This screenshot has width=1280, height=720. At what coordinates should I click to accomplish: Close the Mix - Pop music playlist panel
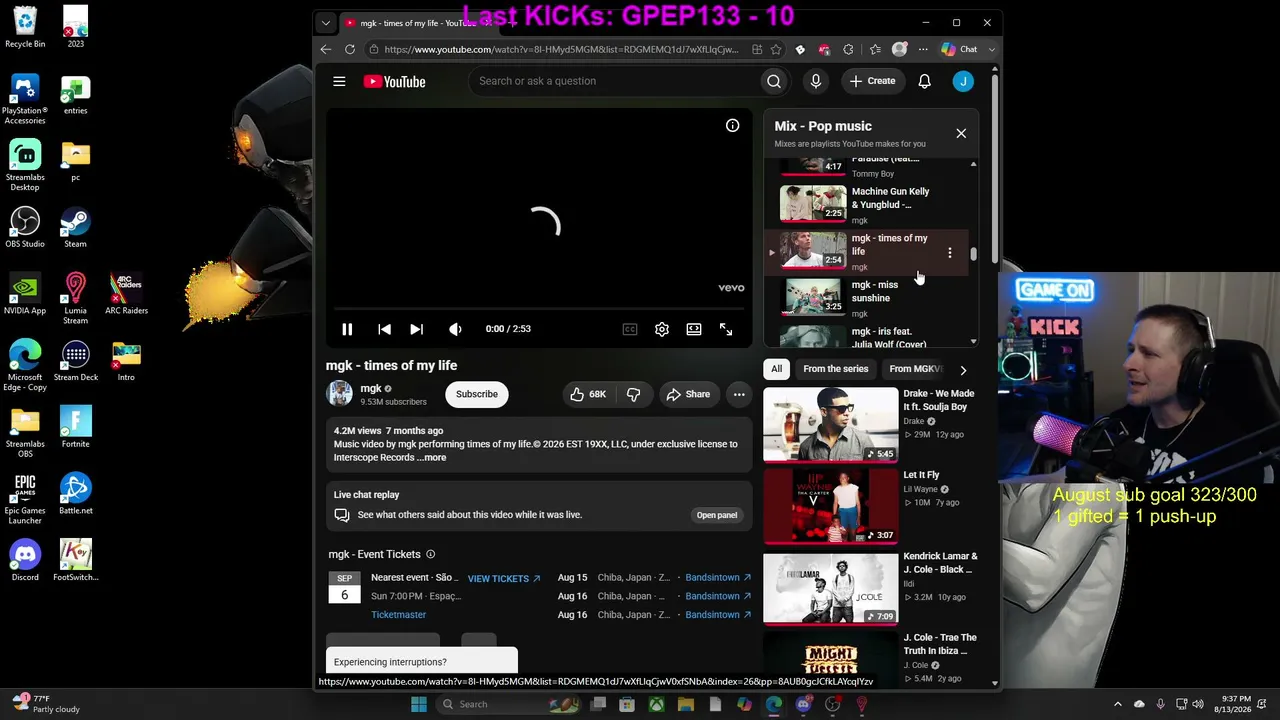[961, 133]
